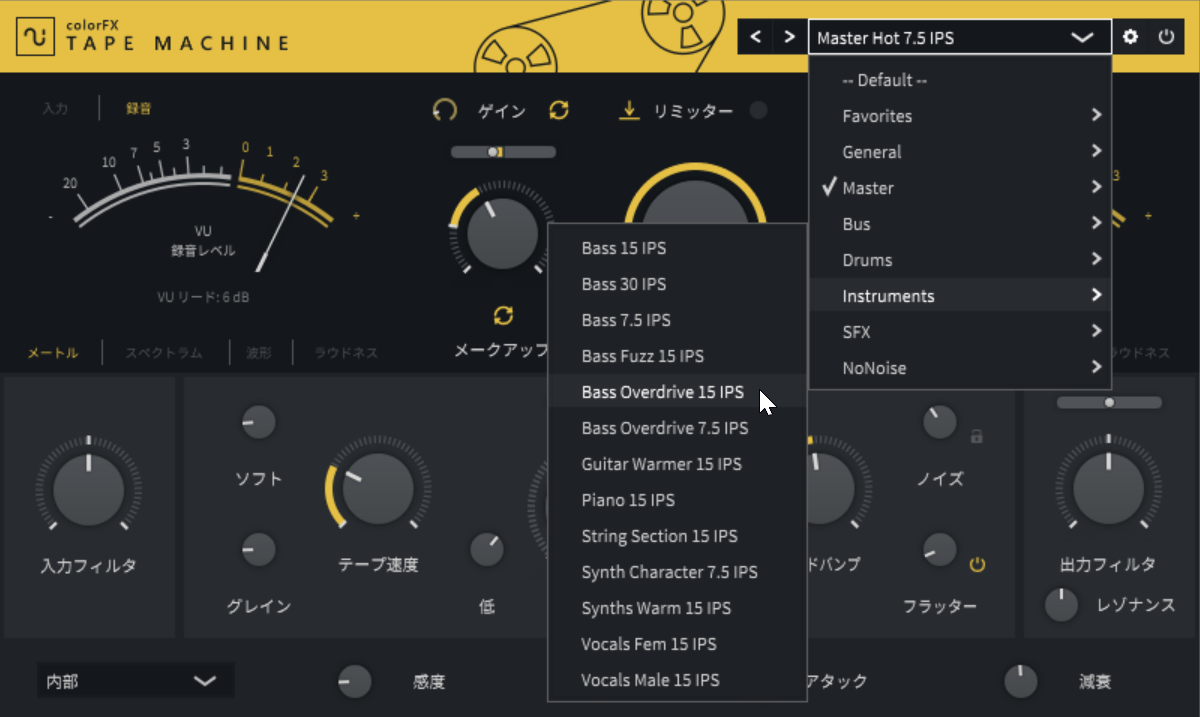Screen dimensions: 1200x717
Task: Select the Bass 15 IPS preset
Action: [677, 248]
